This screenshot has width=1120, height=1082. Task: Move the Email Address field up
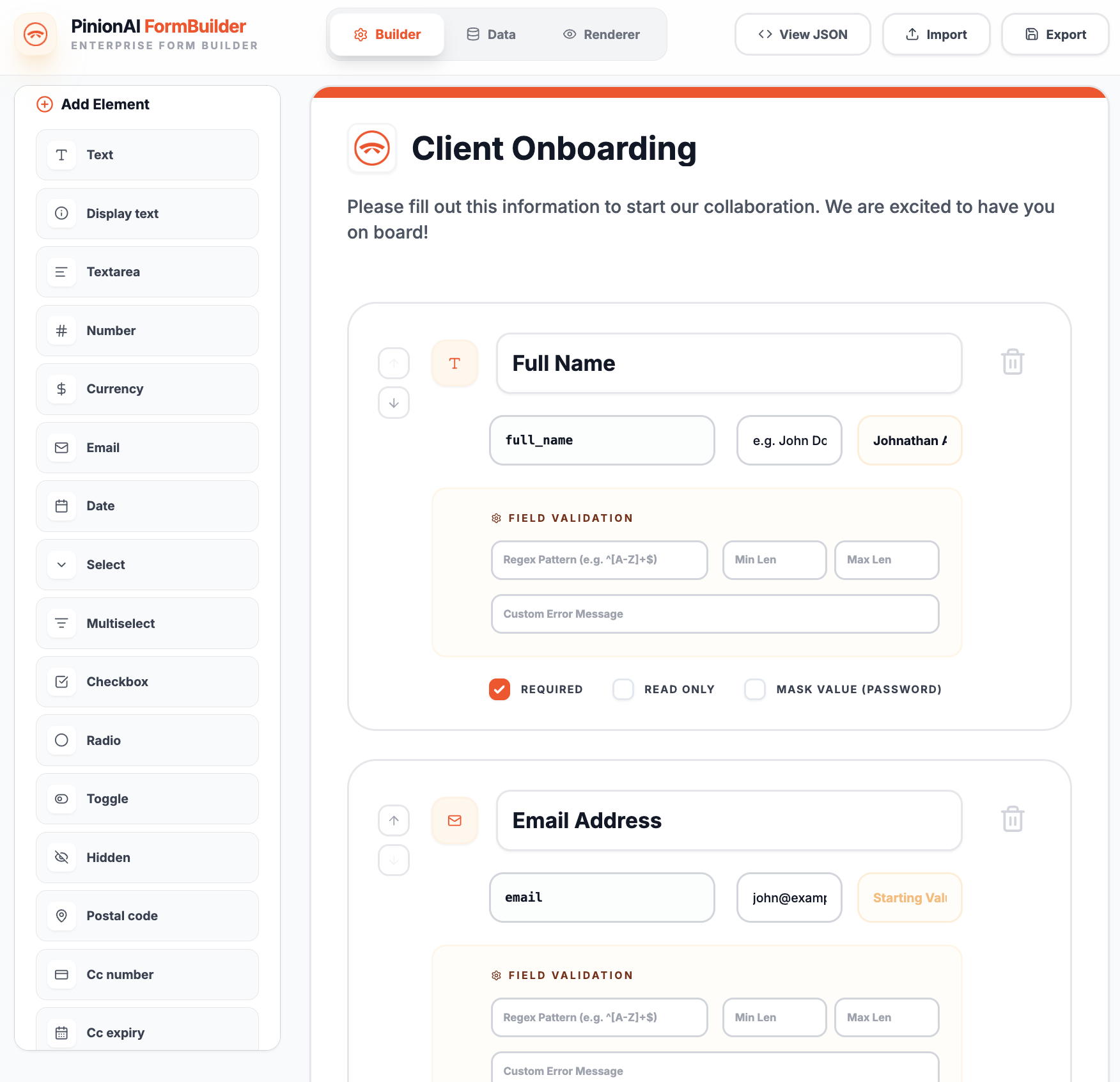(x=394, y=820)
